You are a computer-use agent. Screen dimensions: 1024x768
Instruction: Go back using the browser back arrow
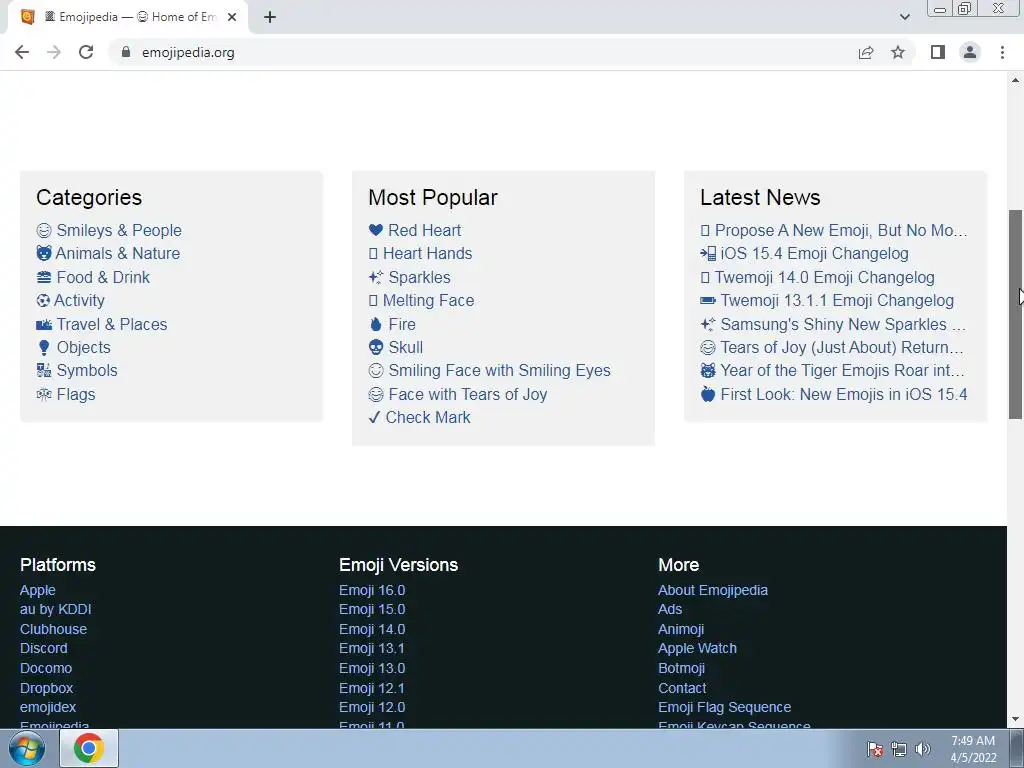click(x=22, y=52)
